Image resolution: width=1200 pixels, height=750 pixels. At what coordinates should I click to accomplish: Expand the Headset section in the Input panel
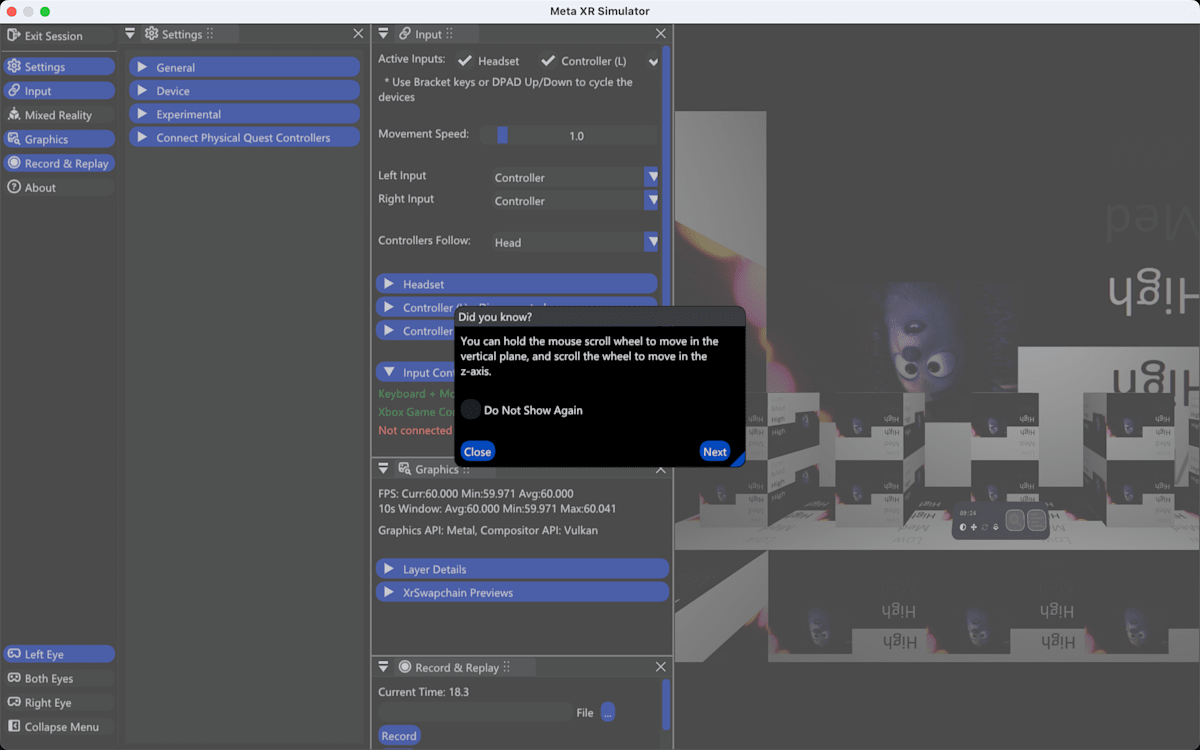click(517, 284)
